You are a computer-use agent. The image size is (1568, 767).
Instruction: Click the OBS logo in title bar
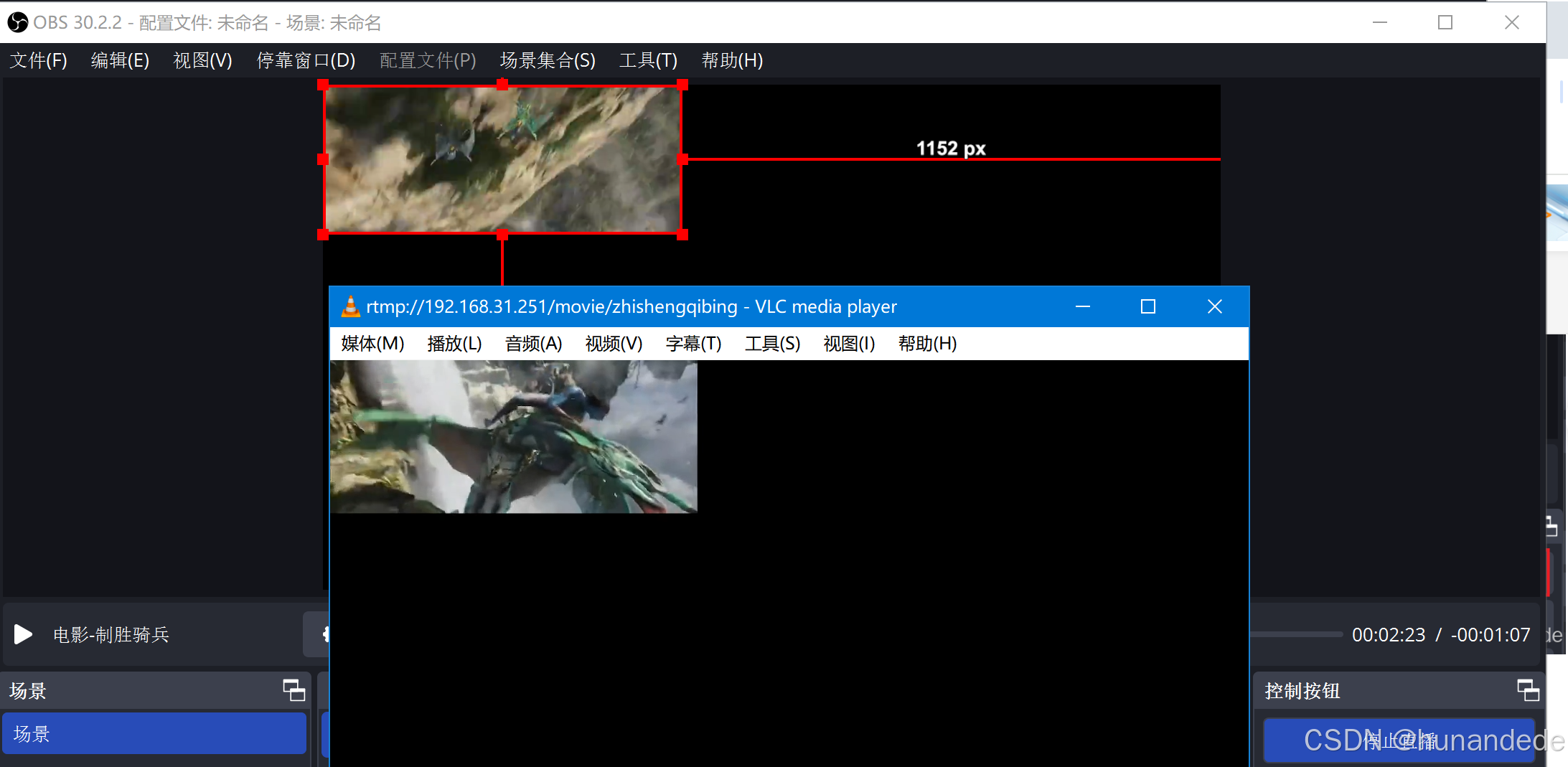point(17,22)
